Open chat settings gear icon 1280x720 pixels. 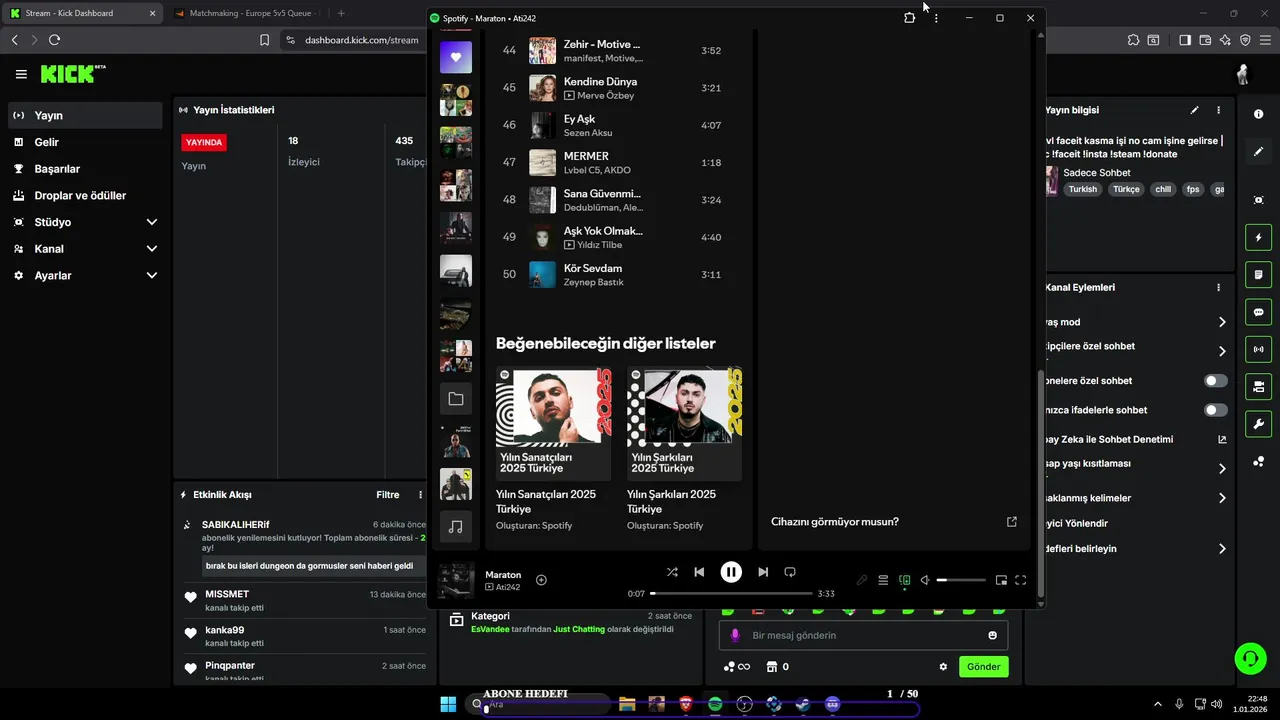[x=943, y=667]
